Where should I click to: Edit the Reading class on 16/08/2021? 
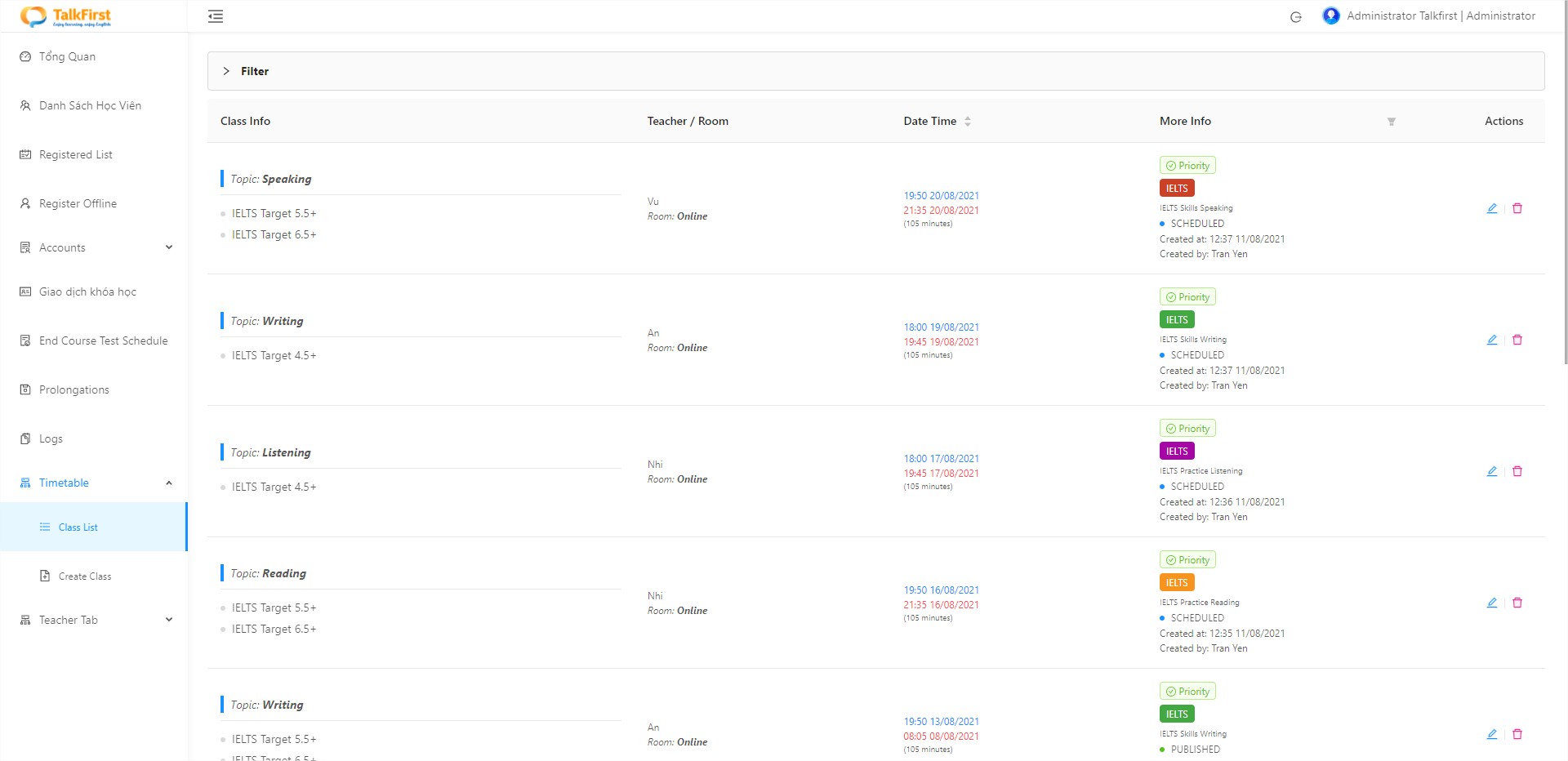pos(1492,603)
